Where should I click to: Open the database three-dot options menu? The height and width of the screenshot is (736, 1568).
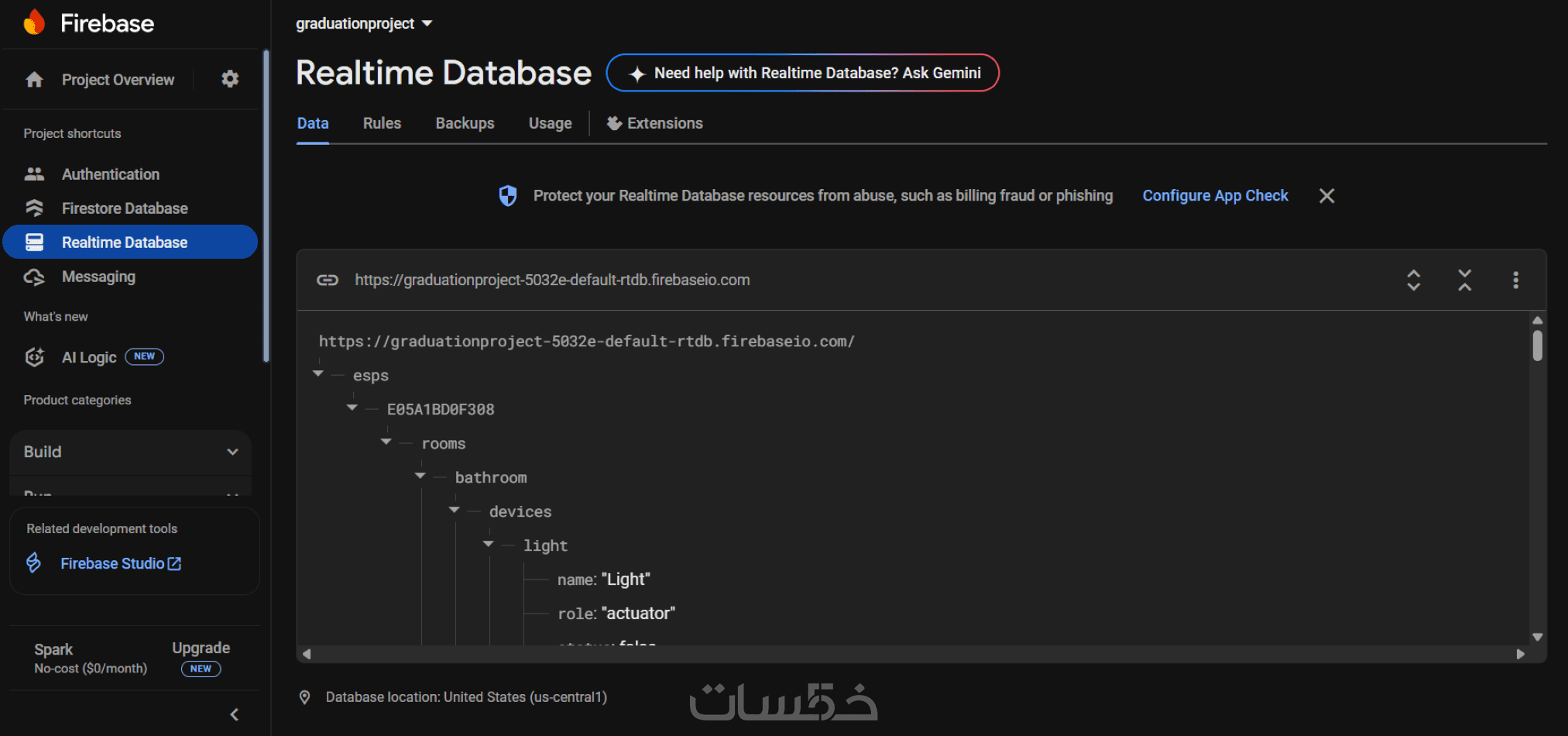pos(1515,280)
